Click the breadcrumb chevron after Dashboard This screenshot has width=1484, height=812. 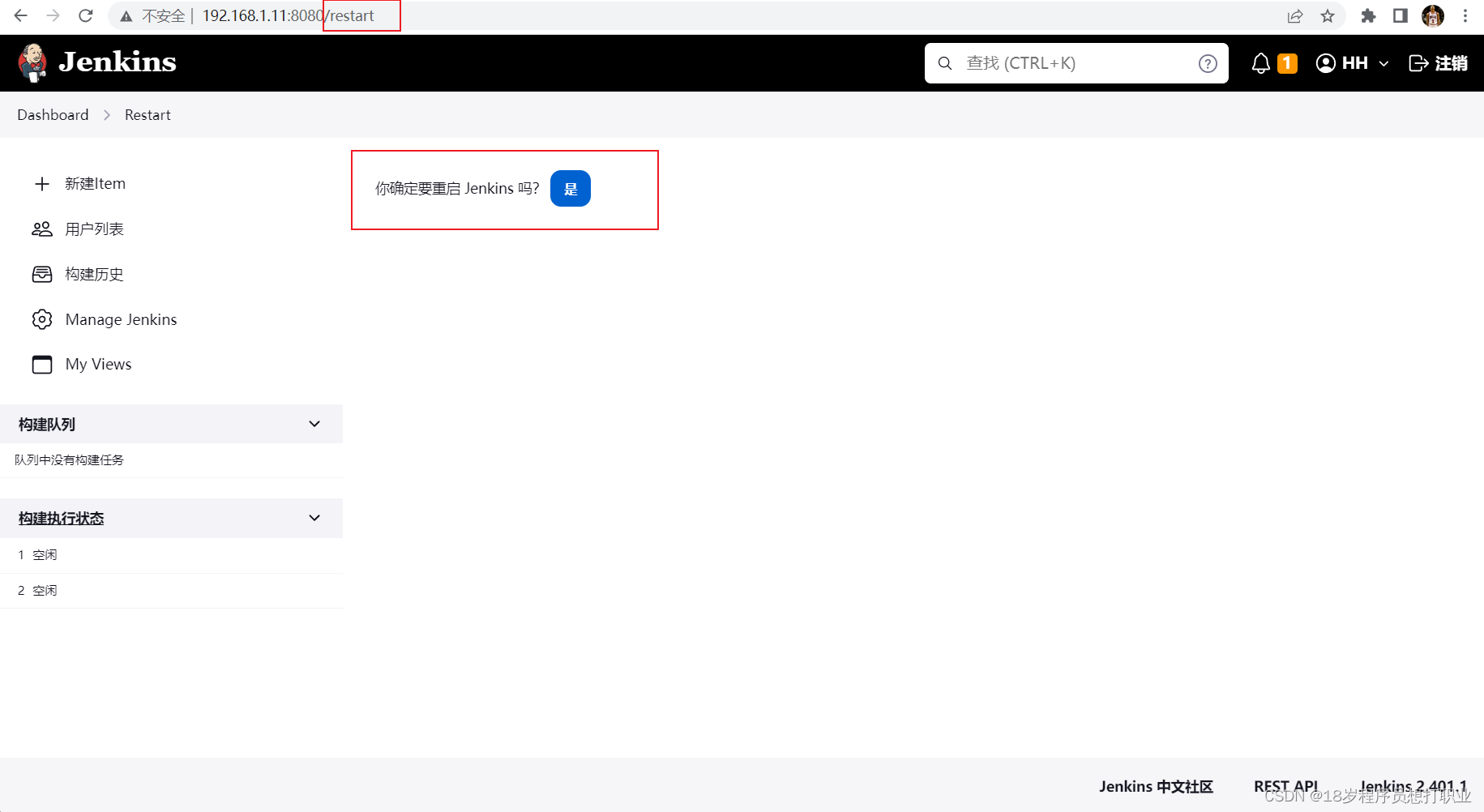[107, 115]
